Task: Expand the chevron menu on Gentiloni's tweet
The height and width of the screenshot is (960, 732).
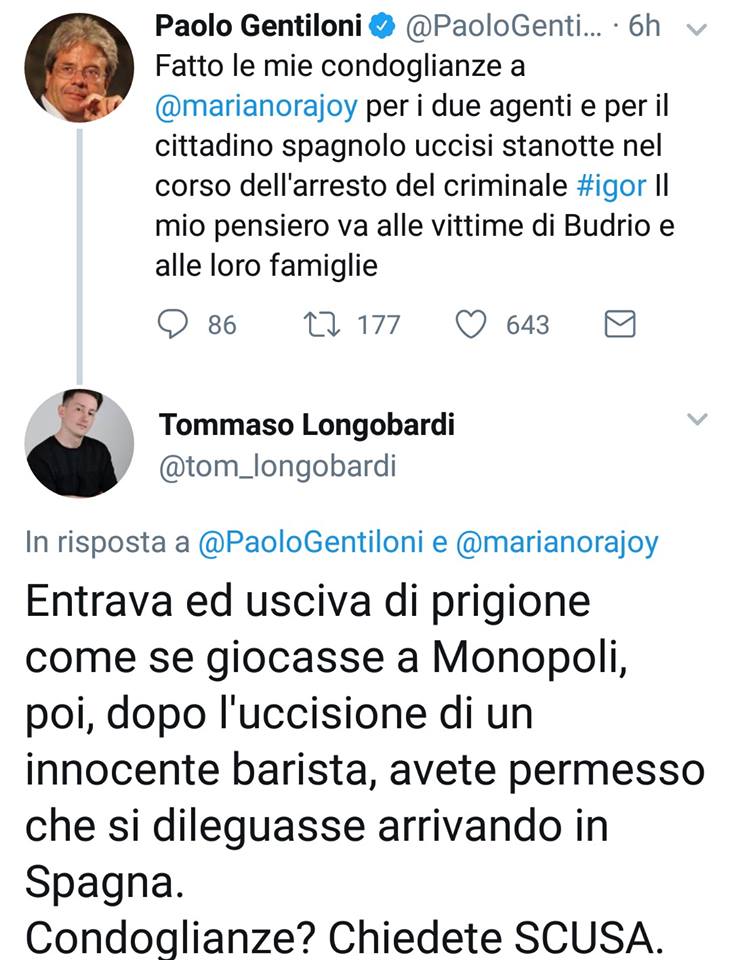Action: tap(700, 29)
